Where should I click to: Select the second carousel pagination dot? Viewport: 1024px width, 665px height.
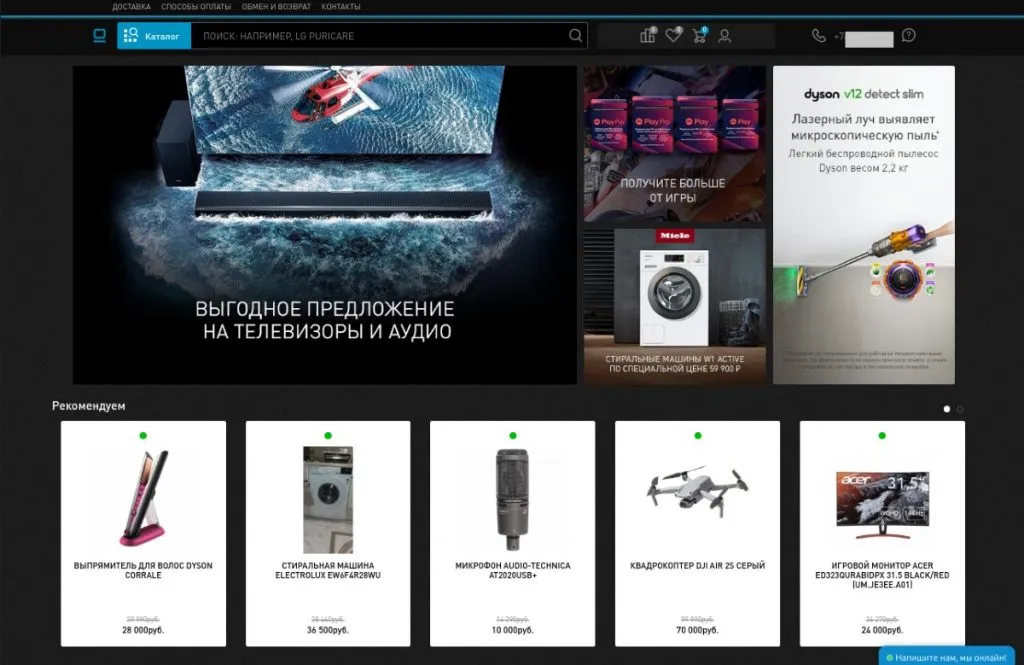click(959, 409)
